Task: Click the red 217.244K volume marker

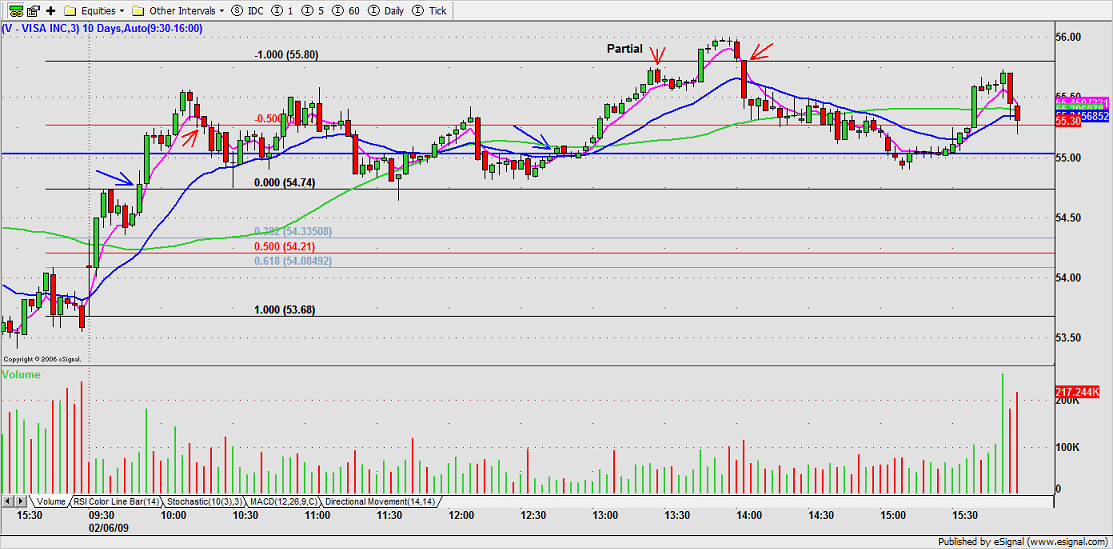Action: point(1080,392)
